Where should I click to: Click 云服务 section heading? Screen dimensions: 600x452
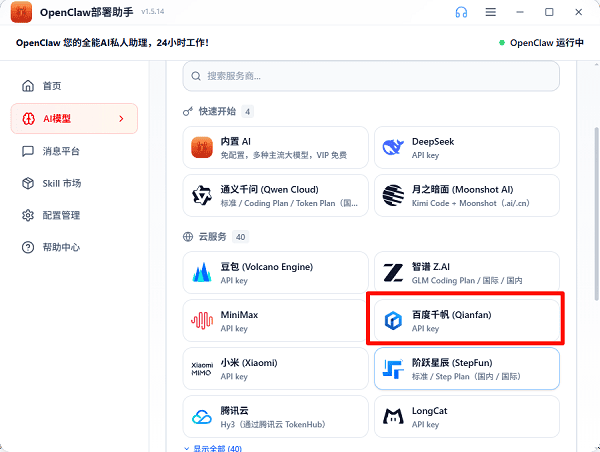pyautogui.click(x=212, y=237)
